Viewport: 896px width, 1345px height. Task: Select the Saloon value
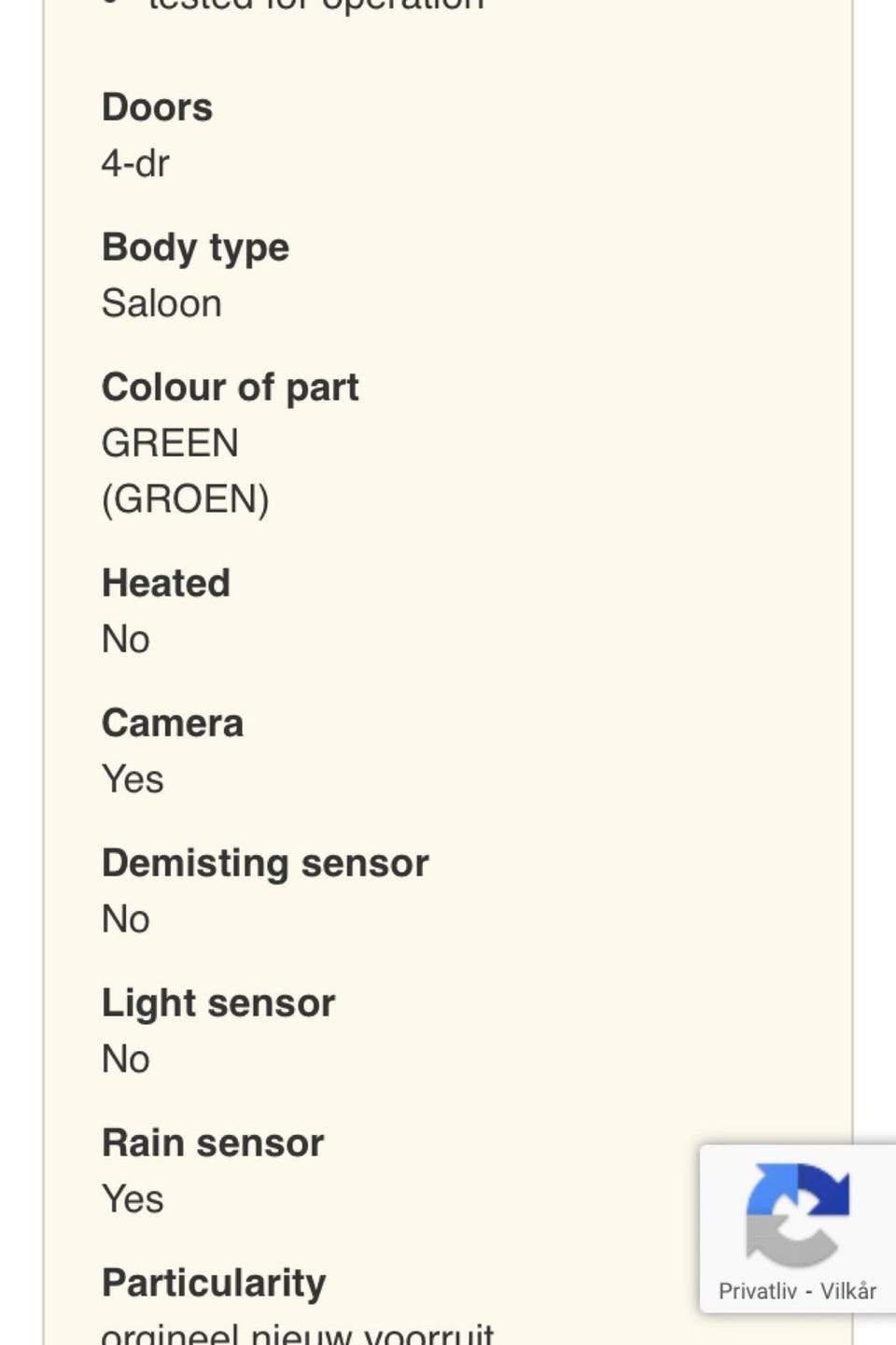tap(161, 303)
